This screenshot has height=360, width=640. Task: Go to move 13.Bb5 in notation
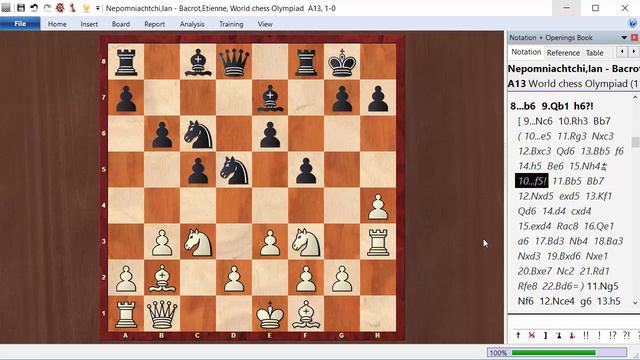(x=596, y=151)
